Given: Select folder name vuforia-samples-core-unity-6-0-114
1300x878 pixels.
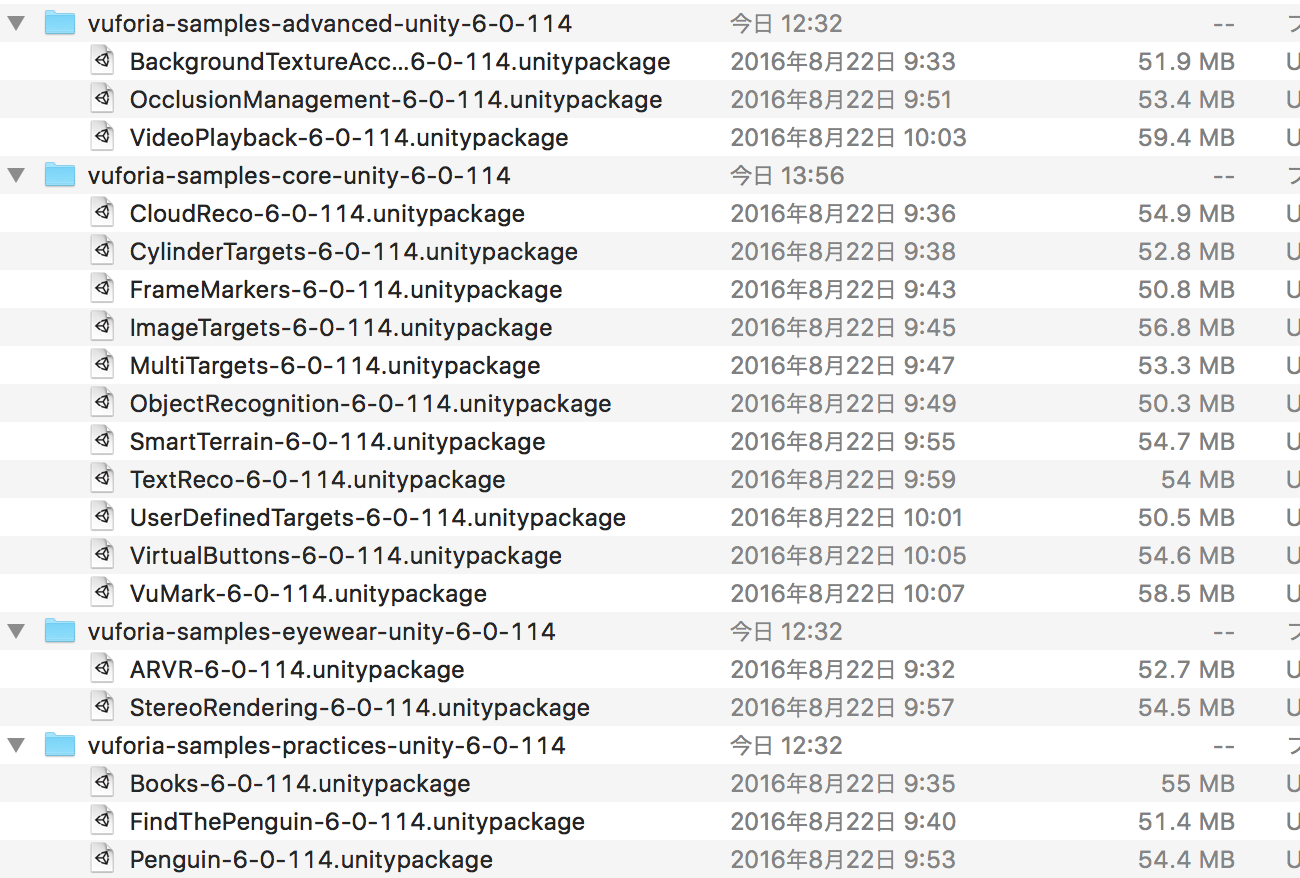Looking at the screenshot, I should click(x=299, y=176).
